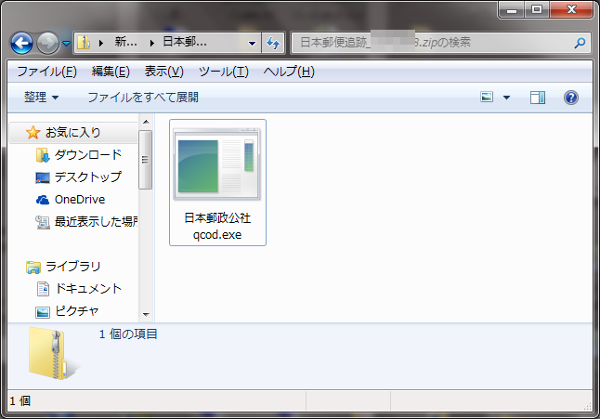Open the ヘルプ(H) menu
Image resolution: width=600 pixels, height=419 pixels.
coord(289,72)
